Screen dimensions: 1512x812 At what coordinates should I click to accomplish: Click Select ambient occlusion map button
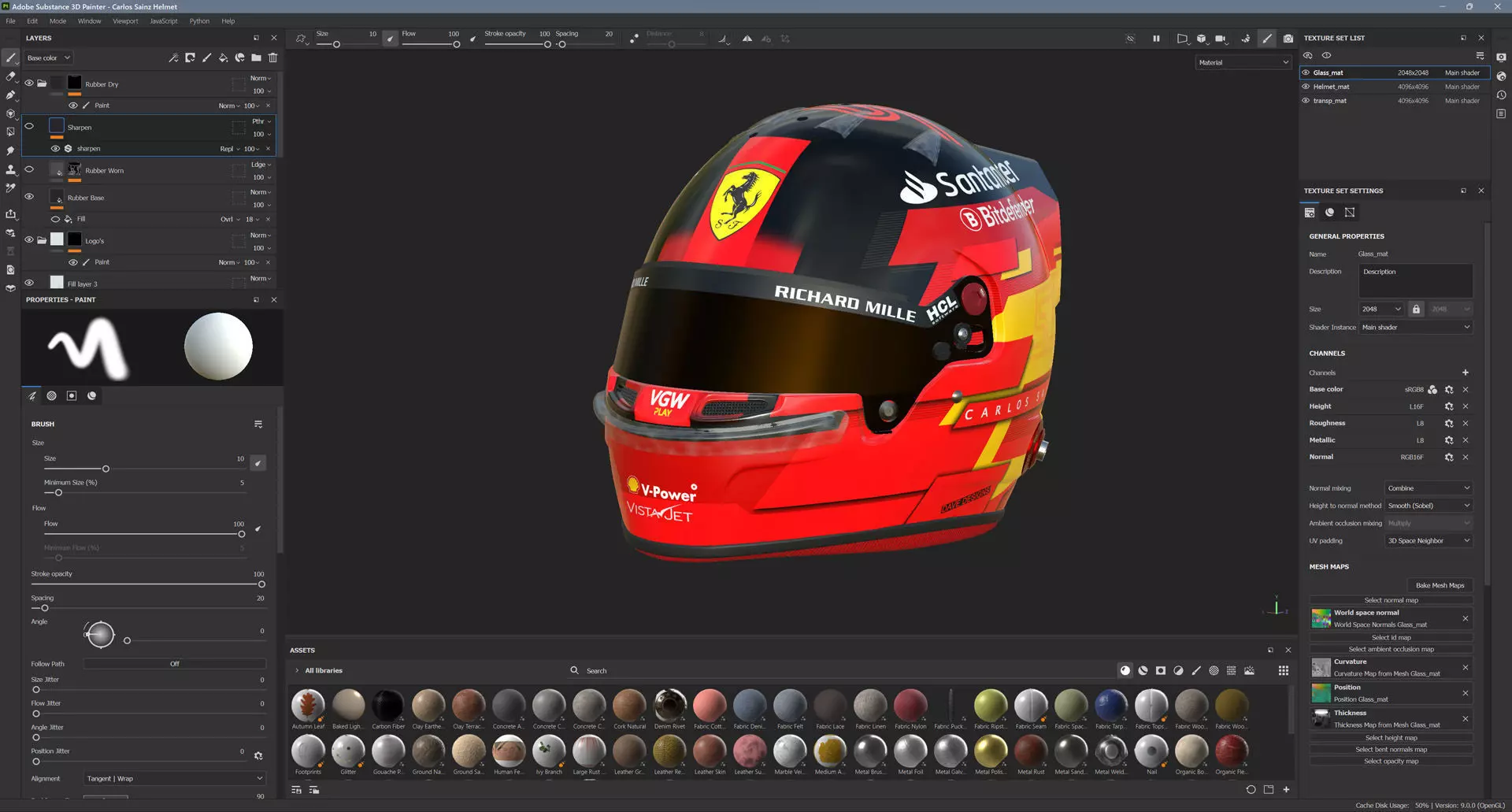[1391, 649]
